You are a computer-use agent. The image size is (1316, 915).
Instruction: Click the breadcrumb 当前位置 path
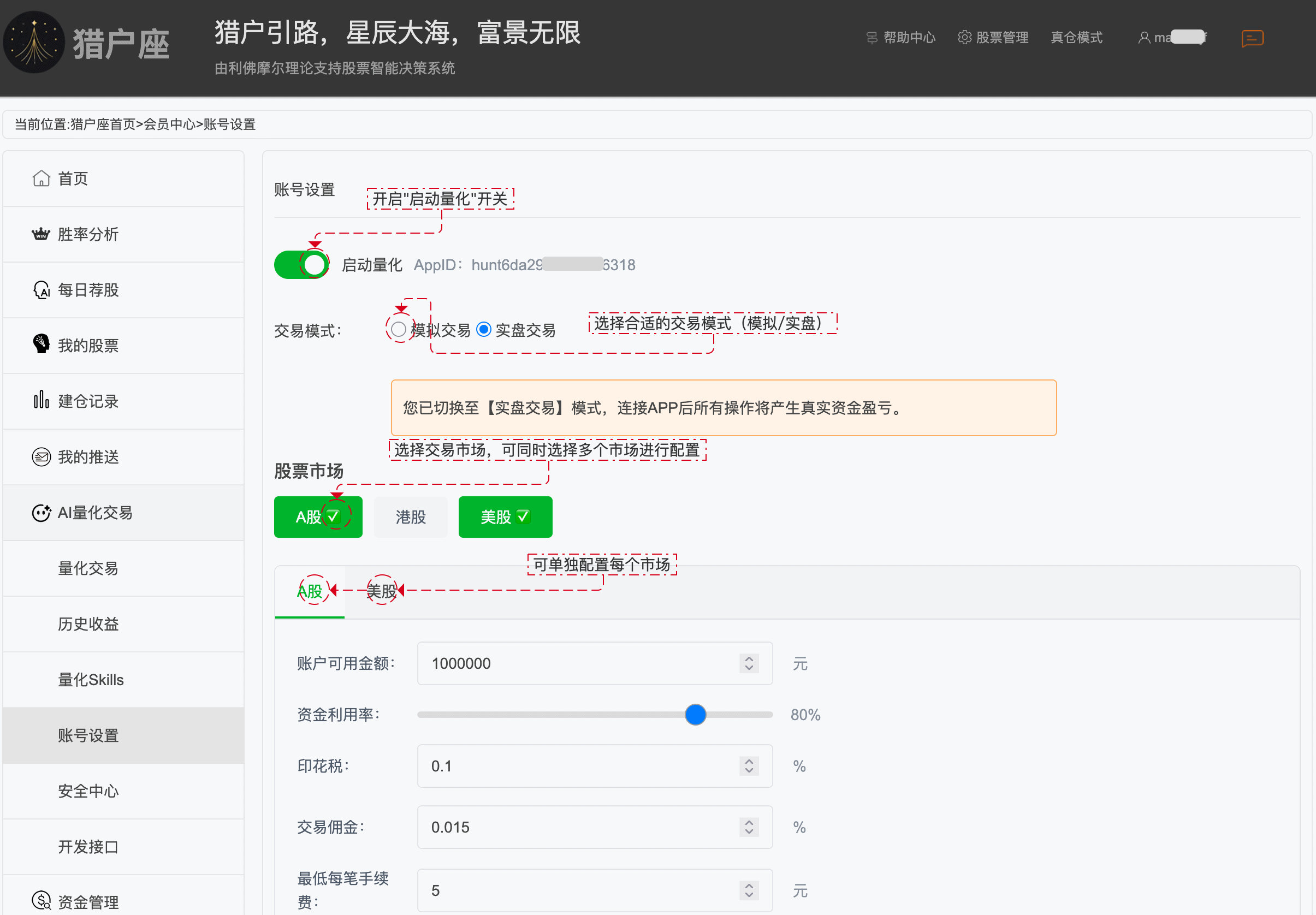point(135,124)
